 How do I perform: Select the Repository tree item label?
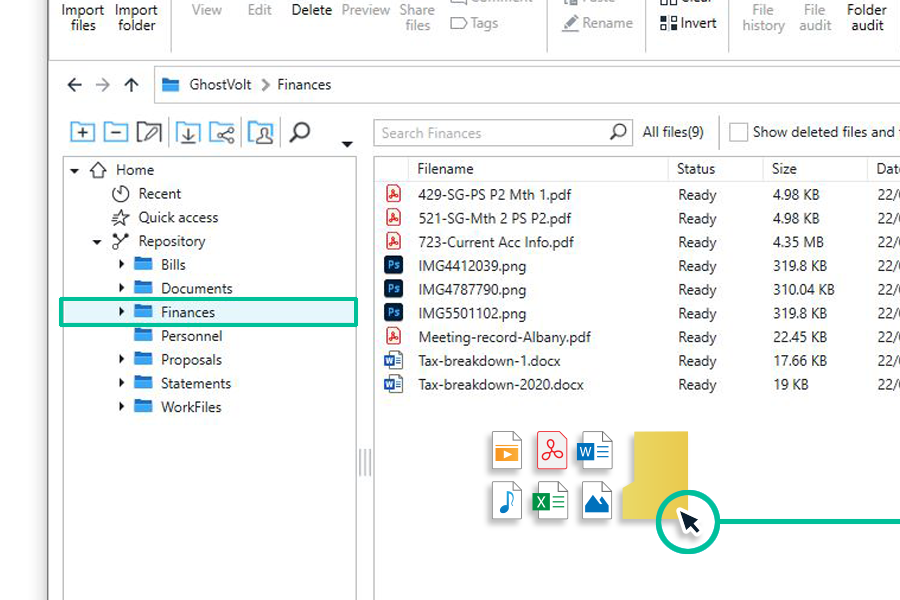click(172, 241)
